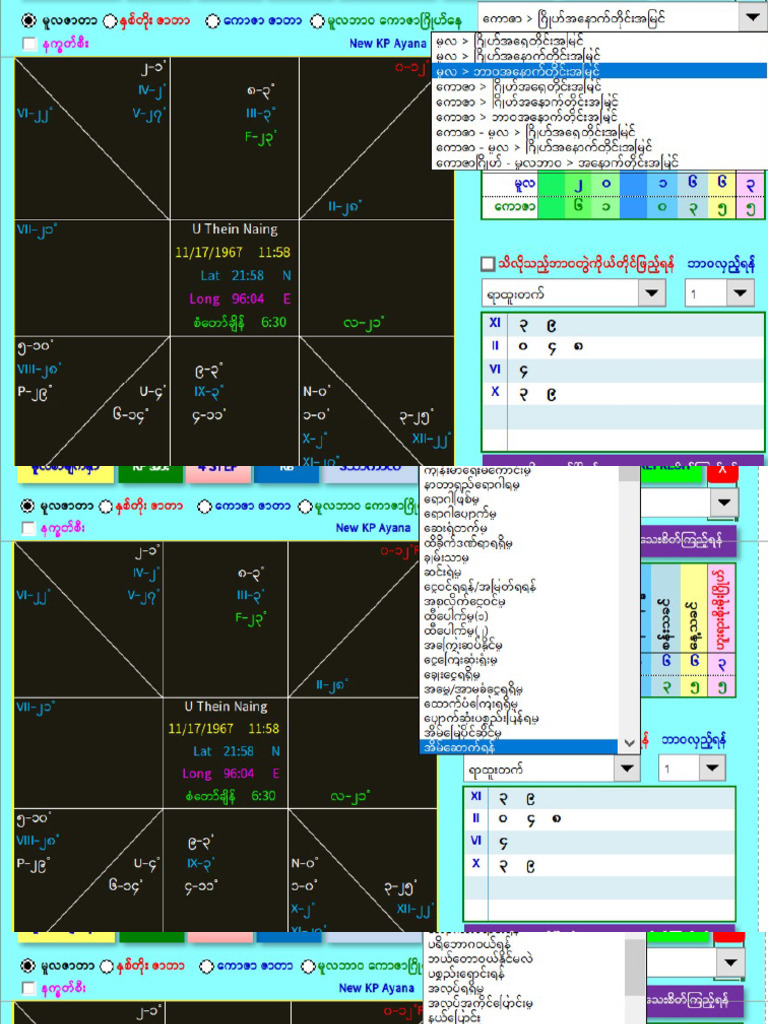Click scroll-down arrow of list containing အိမ်ဆောက်ရန်

[x=629, y=744]
